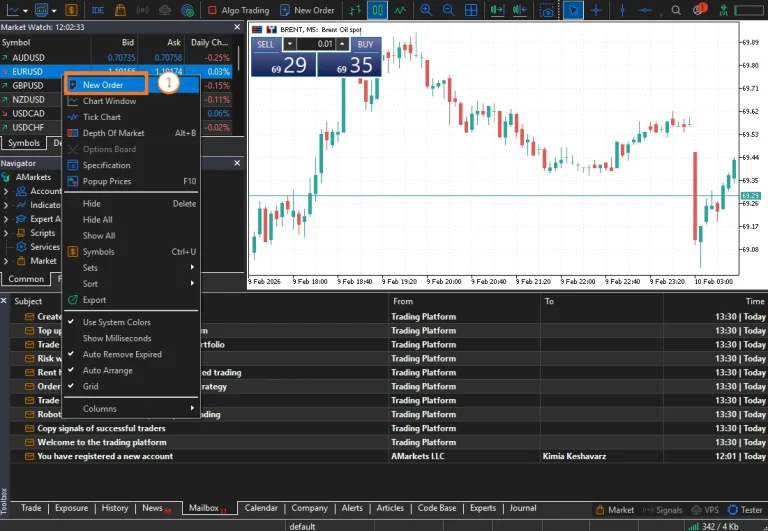The height and width of the screenshot is (531, 768).
Task: Close the Navigator panel
Action: coord(237,163)
